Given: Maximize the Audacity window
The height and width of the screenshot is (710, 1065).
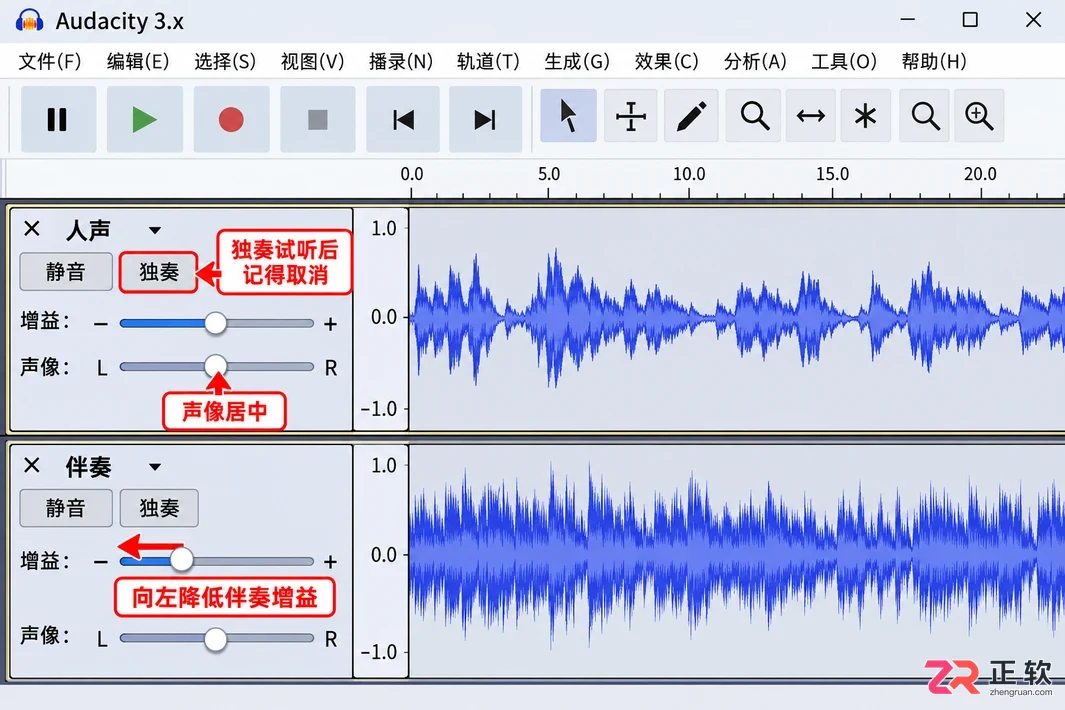Looking at the screenshot, I should pyautogui.click(x=970, y=20).
